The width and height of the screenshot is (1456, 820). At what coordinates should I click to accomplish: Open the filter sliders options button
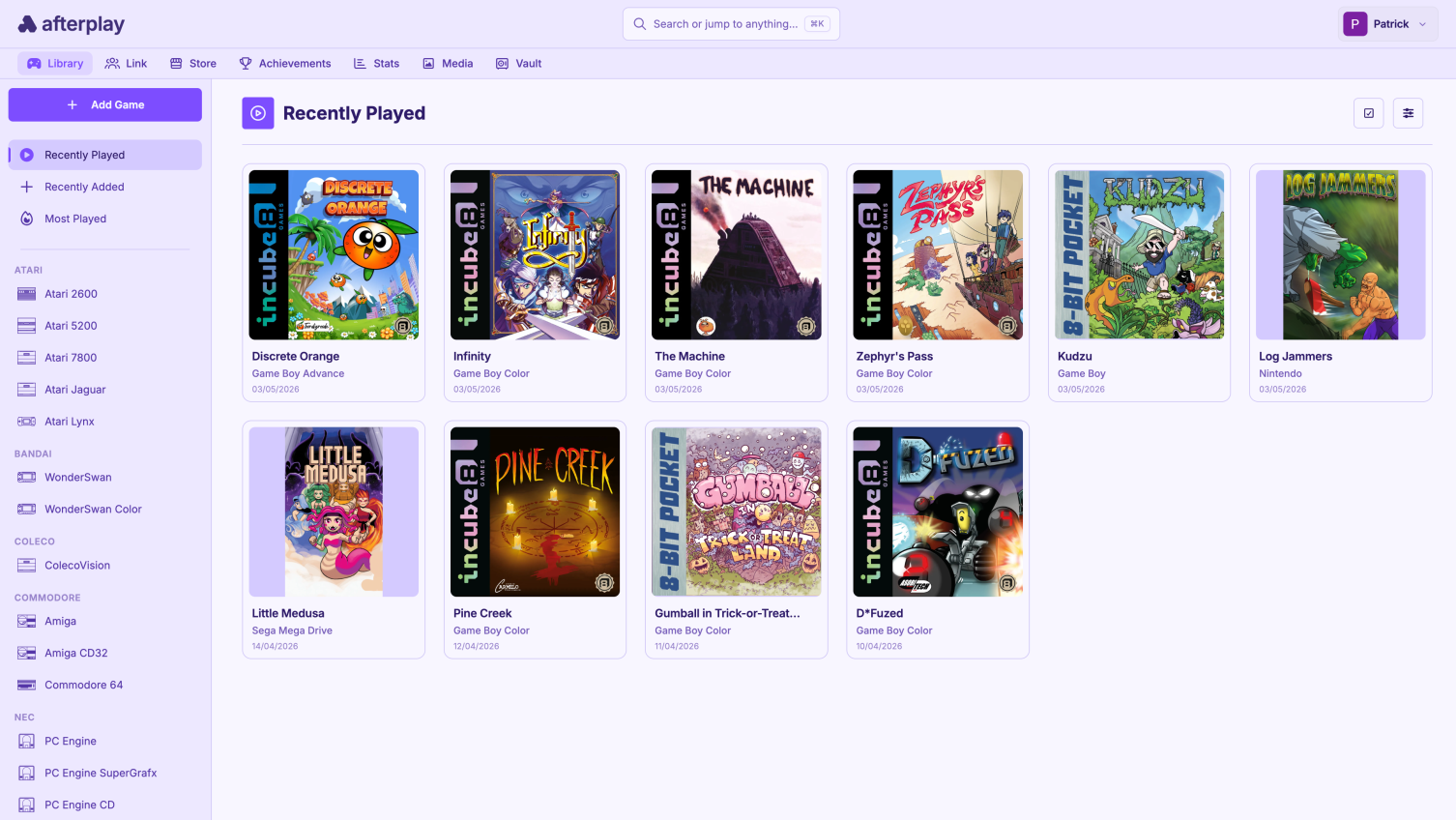[x=1409, y=113]
